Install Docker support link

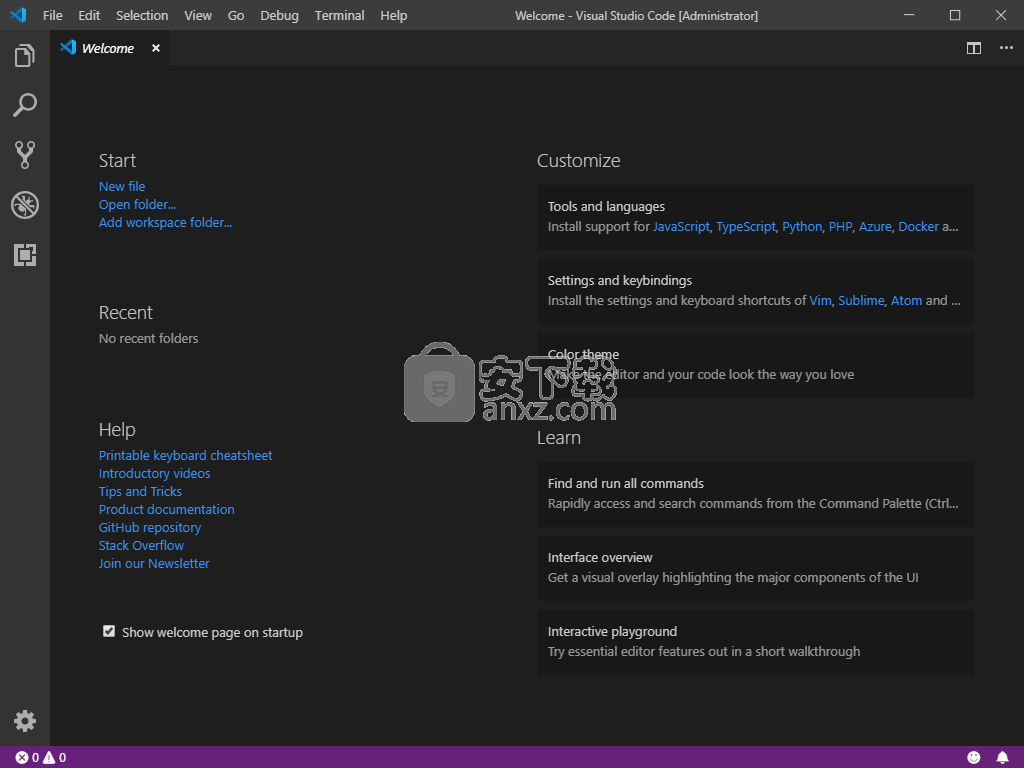point(918,227)
